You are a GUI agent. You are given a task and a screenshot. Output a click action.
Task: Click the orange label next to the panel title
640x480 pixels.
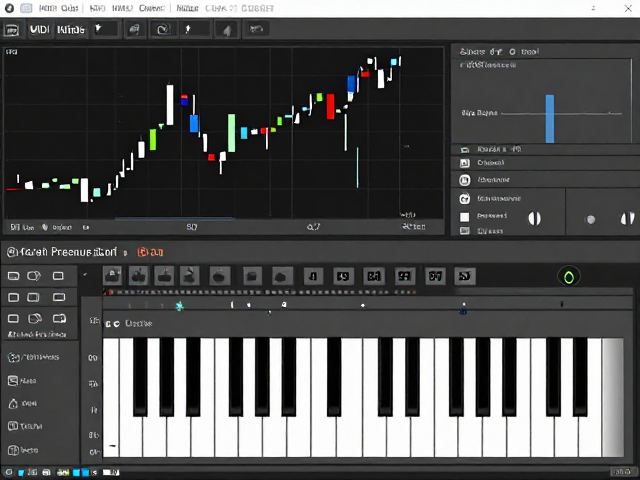150,253
